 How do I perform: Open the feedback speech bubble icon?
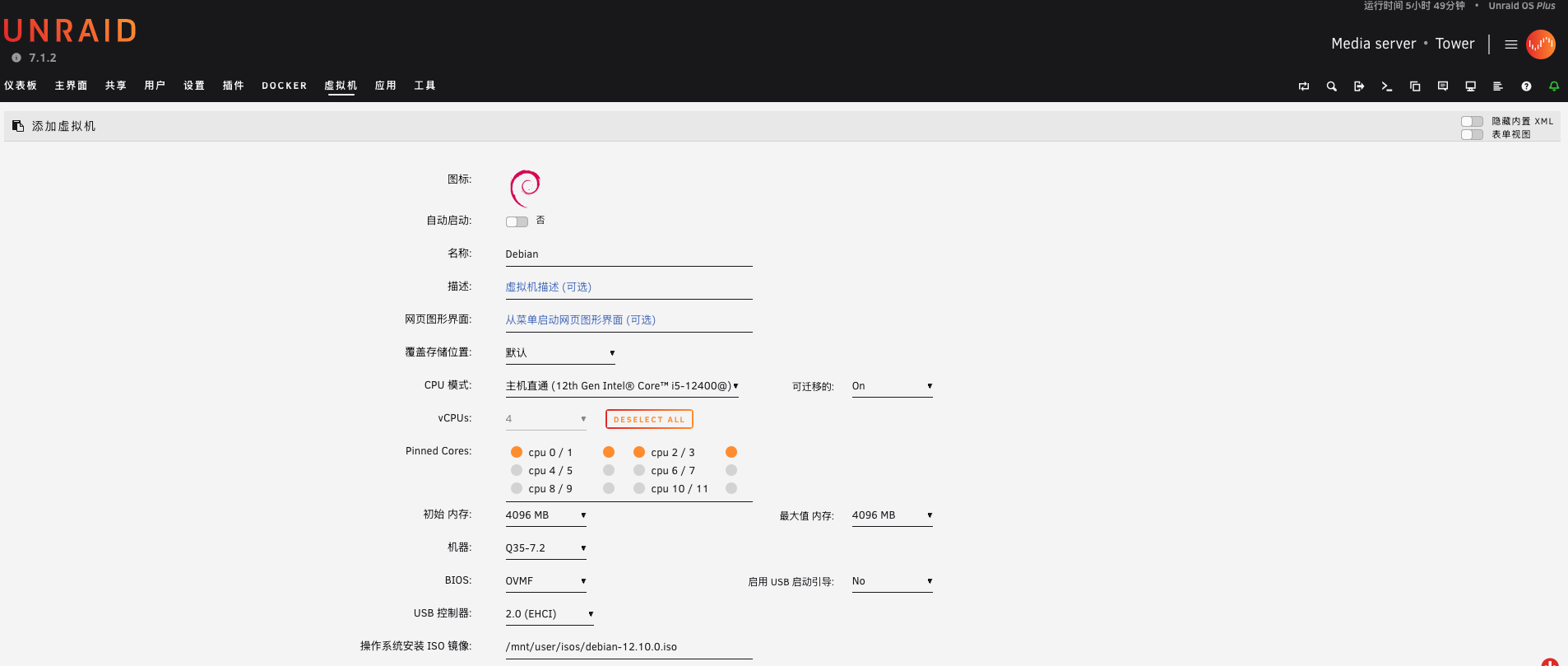coord(1443,86)
